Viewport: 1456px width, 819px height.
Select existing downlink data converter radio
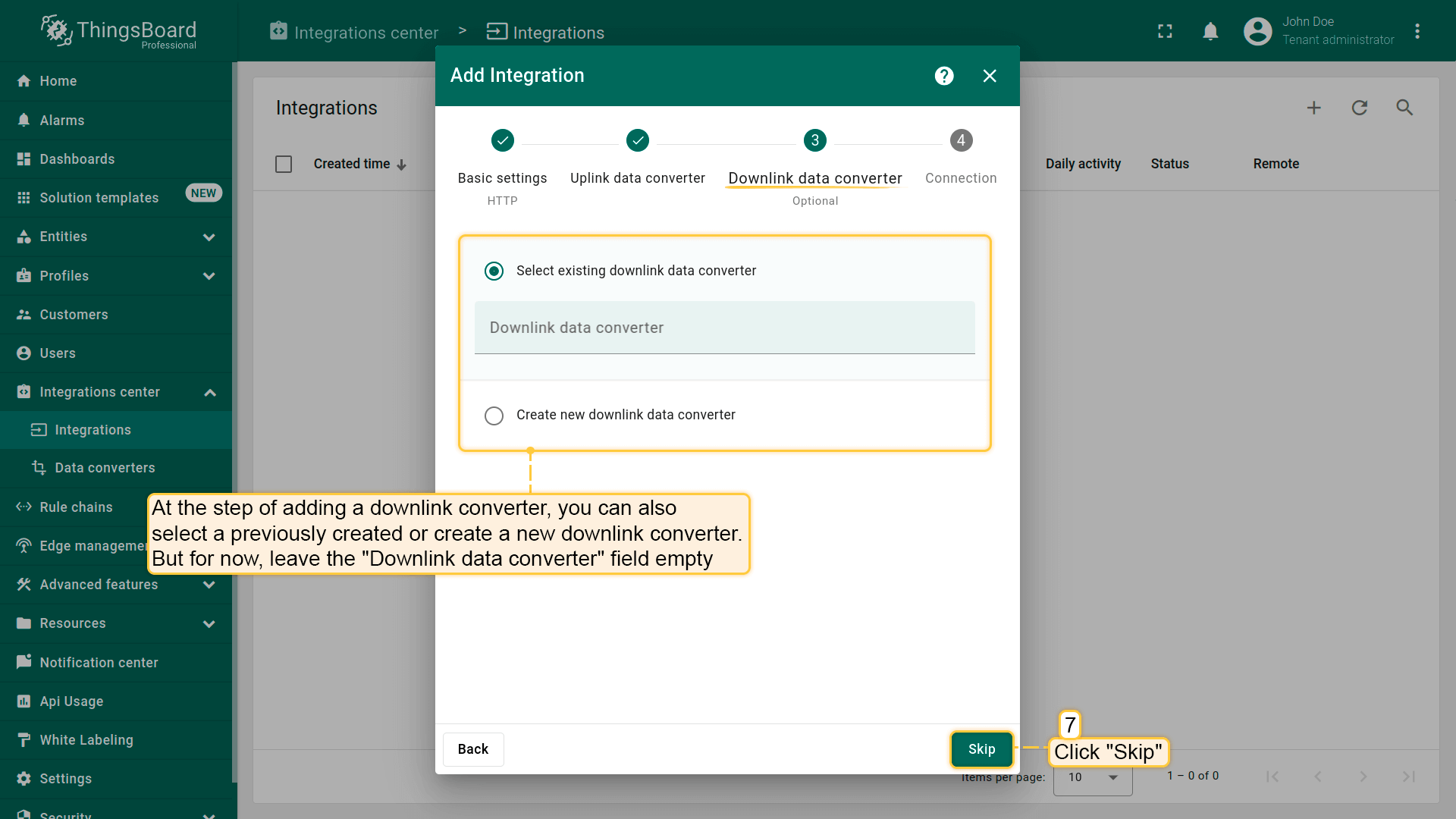[x=494, y=271]
